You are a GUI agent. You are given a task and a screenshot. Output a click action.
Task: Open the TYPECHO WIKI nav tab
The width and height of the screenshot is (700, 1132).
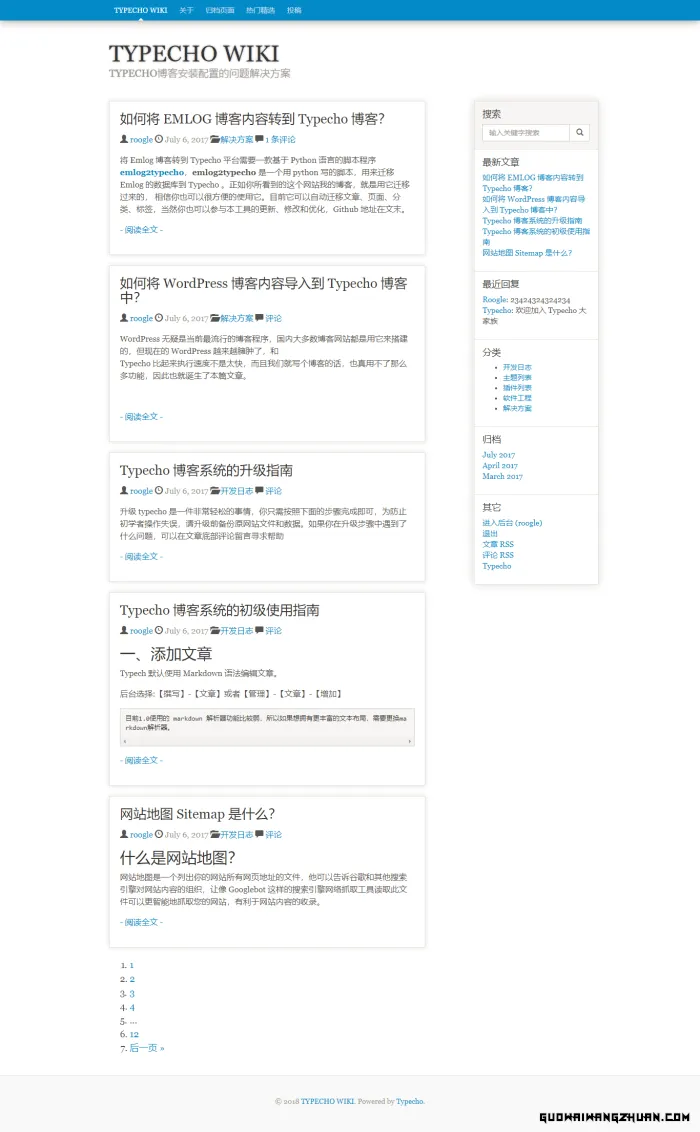click(141, 10)
